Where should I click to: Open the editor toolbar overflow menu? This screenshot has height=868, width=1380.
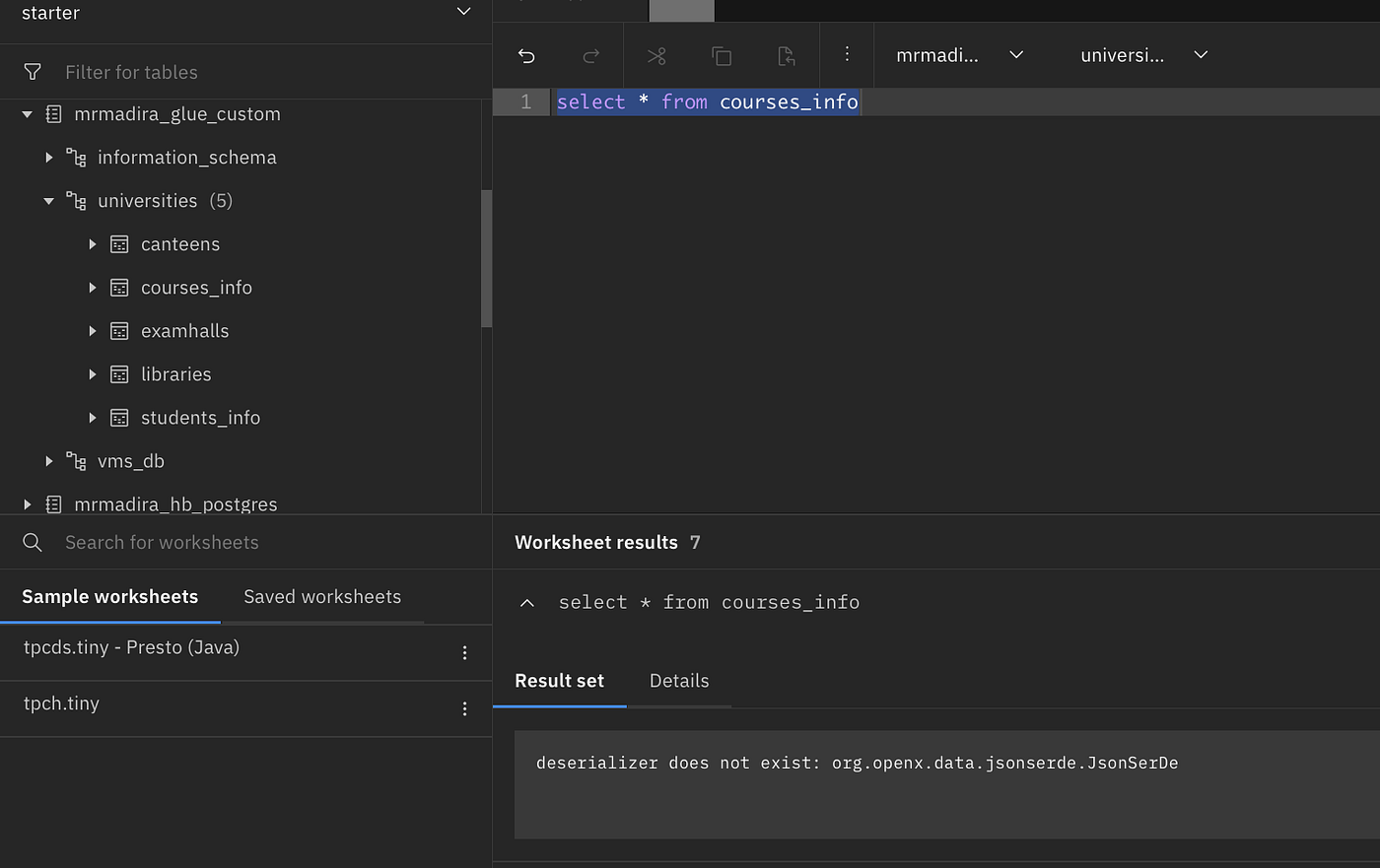847,53
